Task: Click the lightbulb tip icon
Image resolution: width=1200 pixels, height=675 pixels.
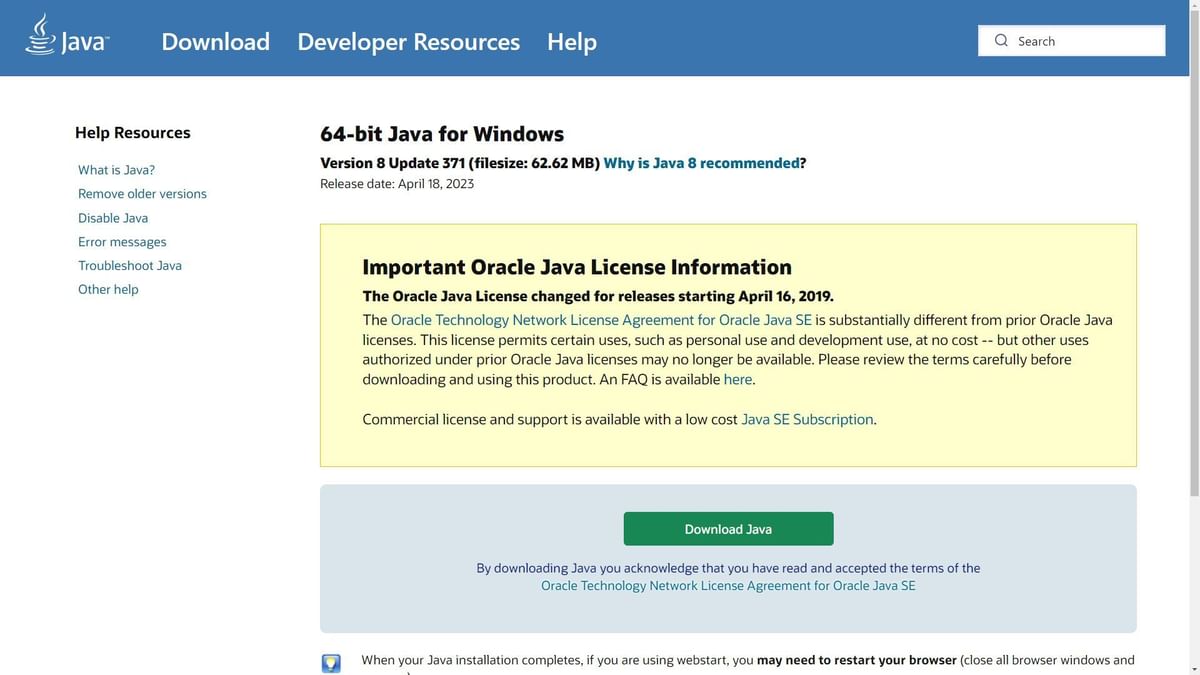Action: [x=331, y=663]
